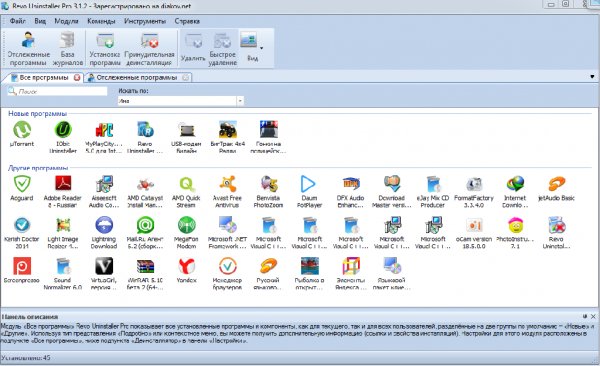Click the Удалить toolbar button
600x366 pixels.
193,49
